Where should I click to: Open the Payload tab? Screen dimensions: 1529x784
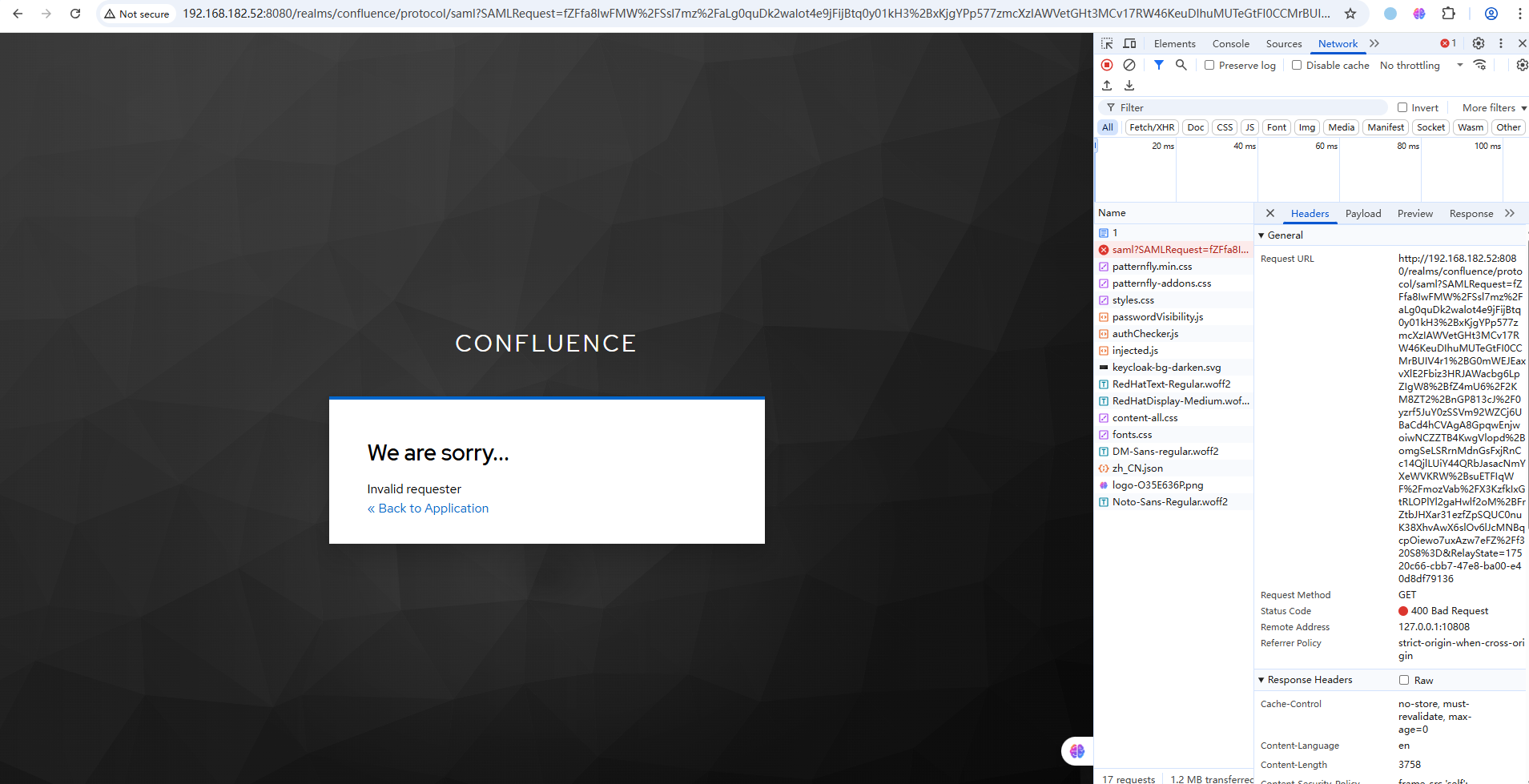pos(1363,213)
